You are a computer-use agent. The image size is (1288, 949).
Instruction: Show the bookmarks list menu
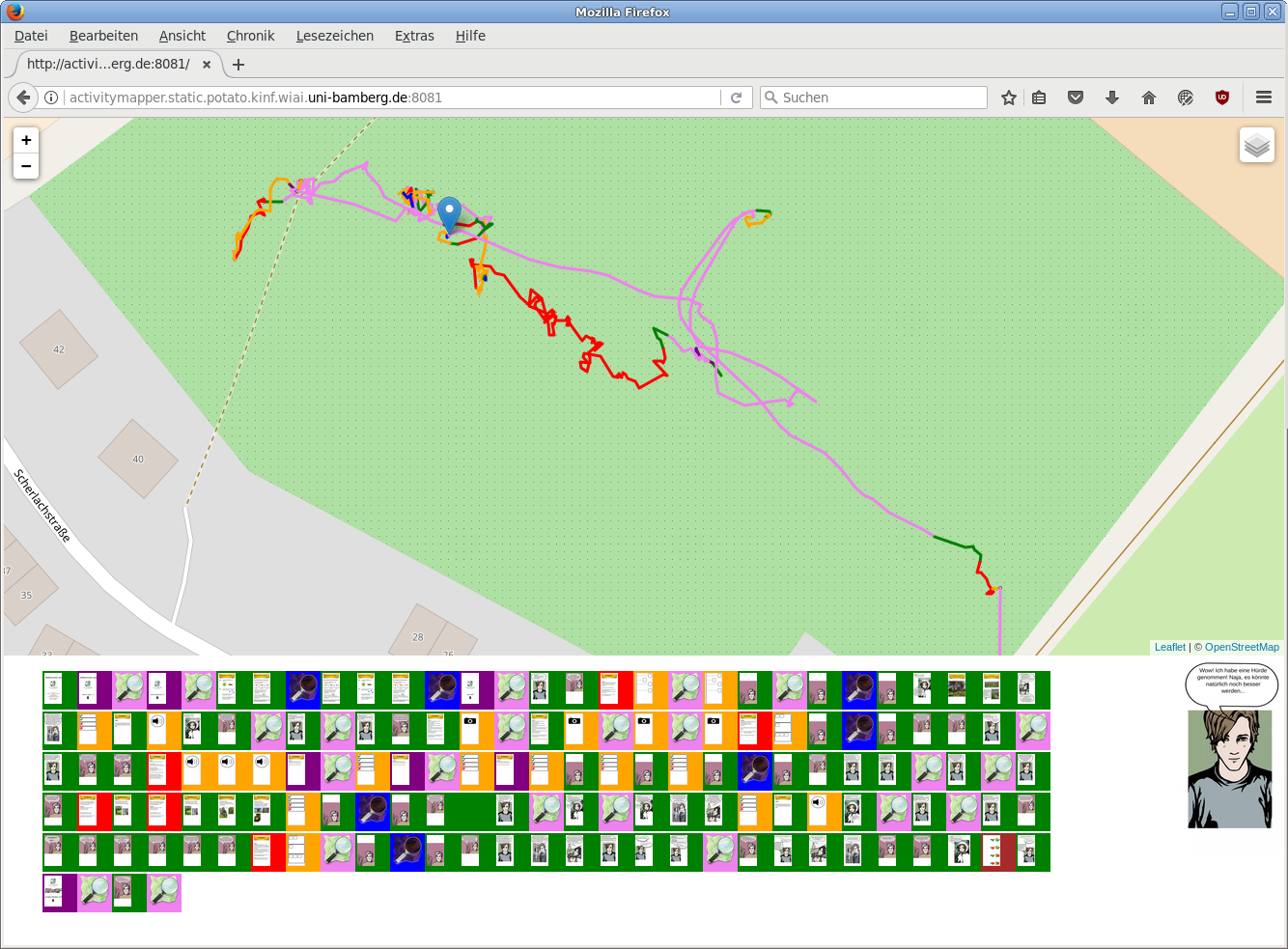point(1040,98)
